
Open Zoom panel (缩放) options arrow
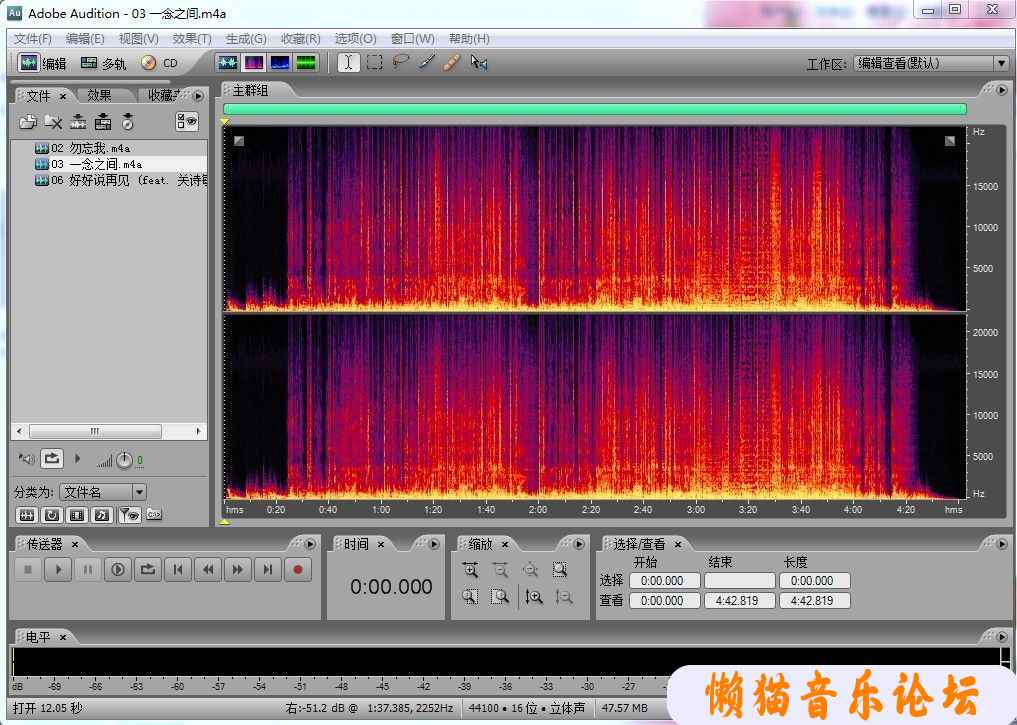[x=579, y=544]
